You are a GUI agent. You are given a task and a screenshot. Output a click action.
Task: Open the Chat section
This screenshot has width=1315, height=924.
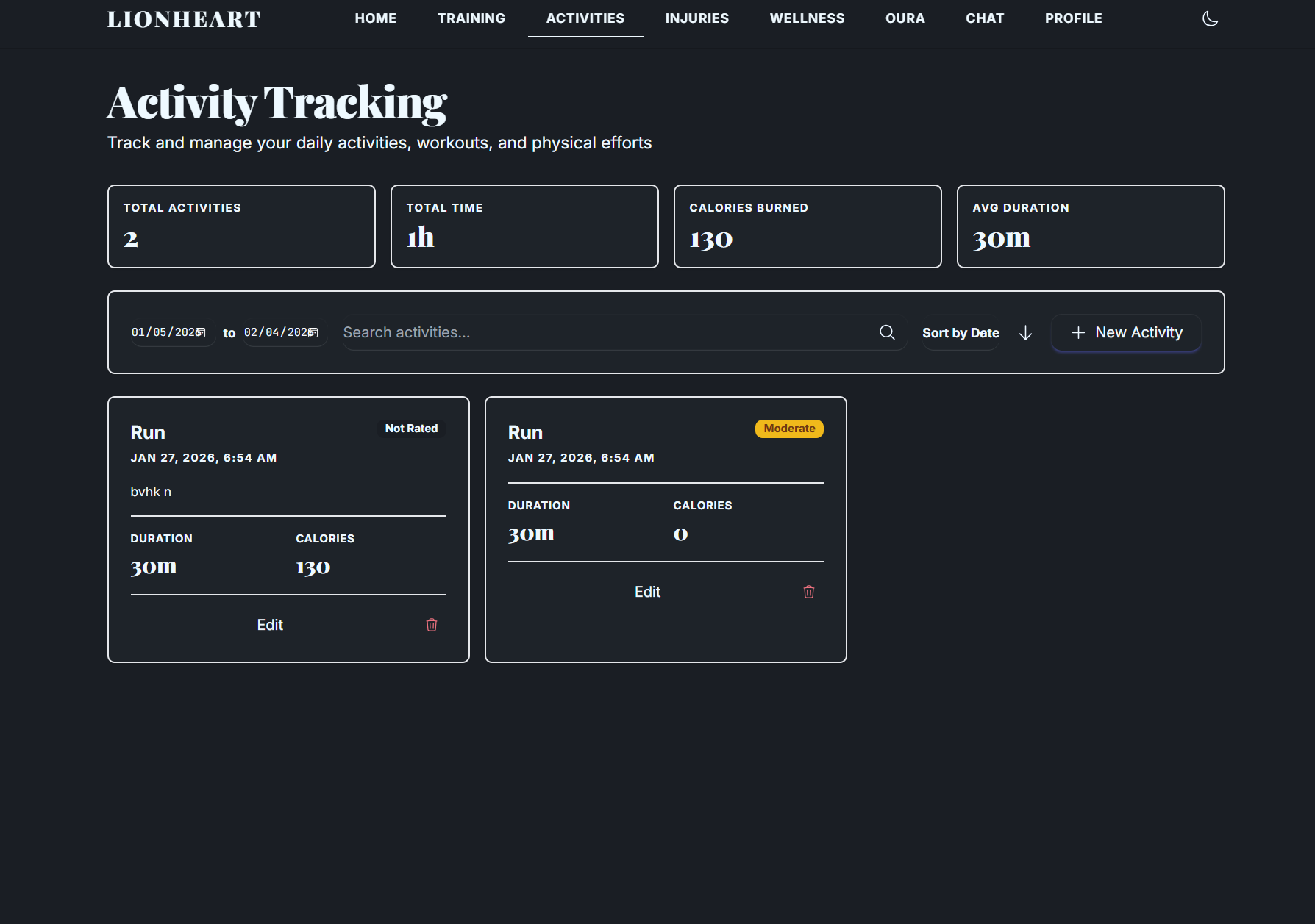(x=985, y=18)
